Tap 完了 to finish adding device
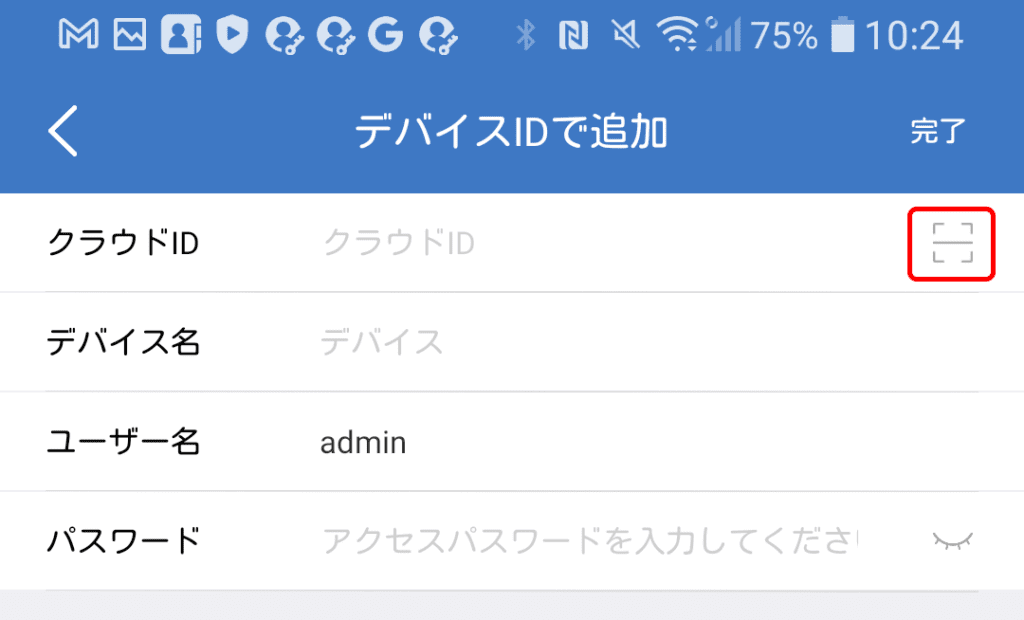The height and width of the screenshot is (620, 1024). pos(937,132)
